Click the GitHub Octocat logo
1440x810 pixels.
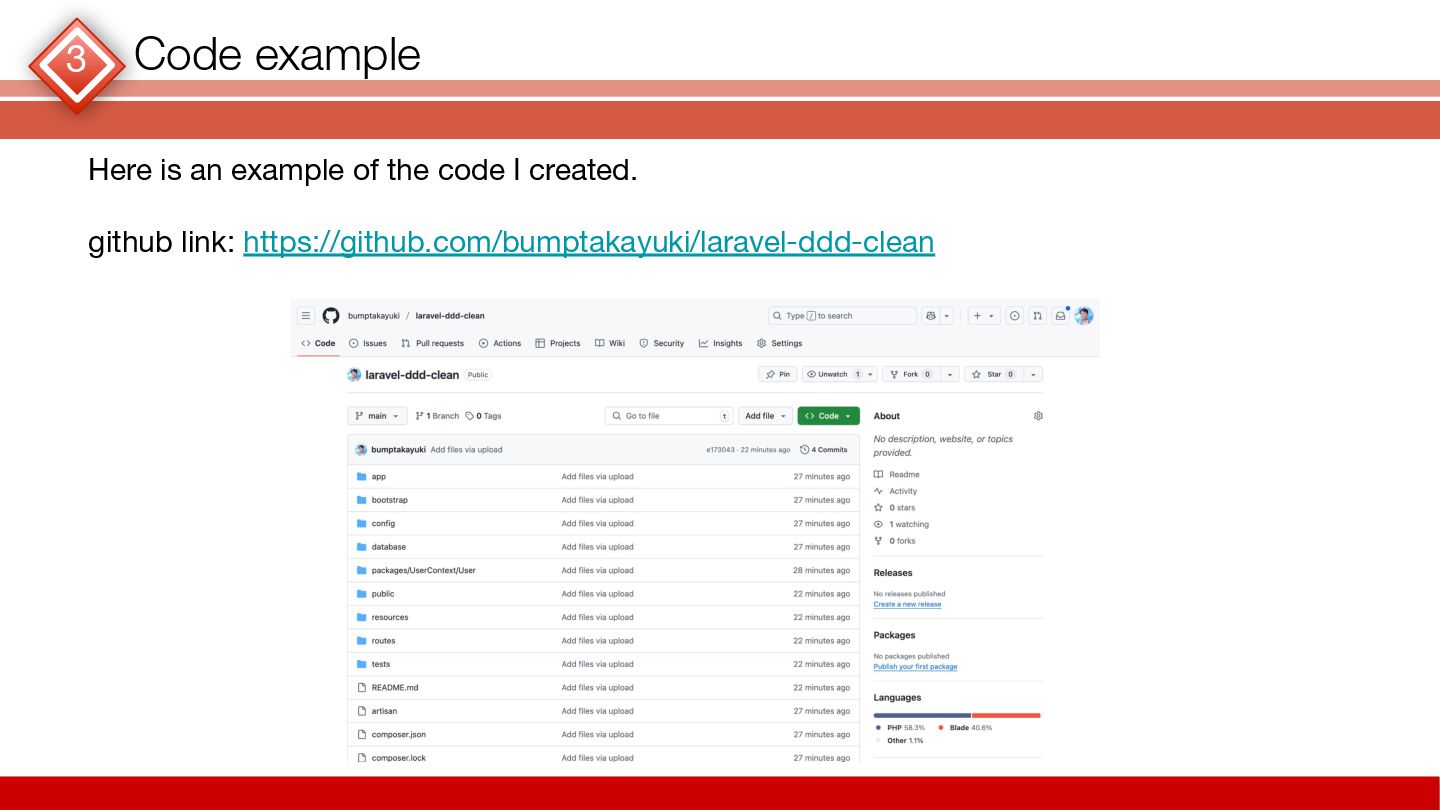331,316
